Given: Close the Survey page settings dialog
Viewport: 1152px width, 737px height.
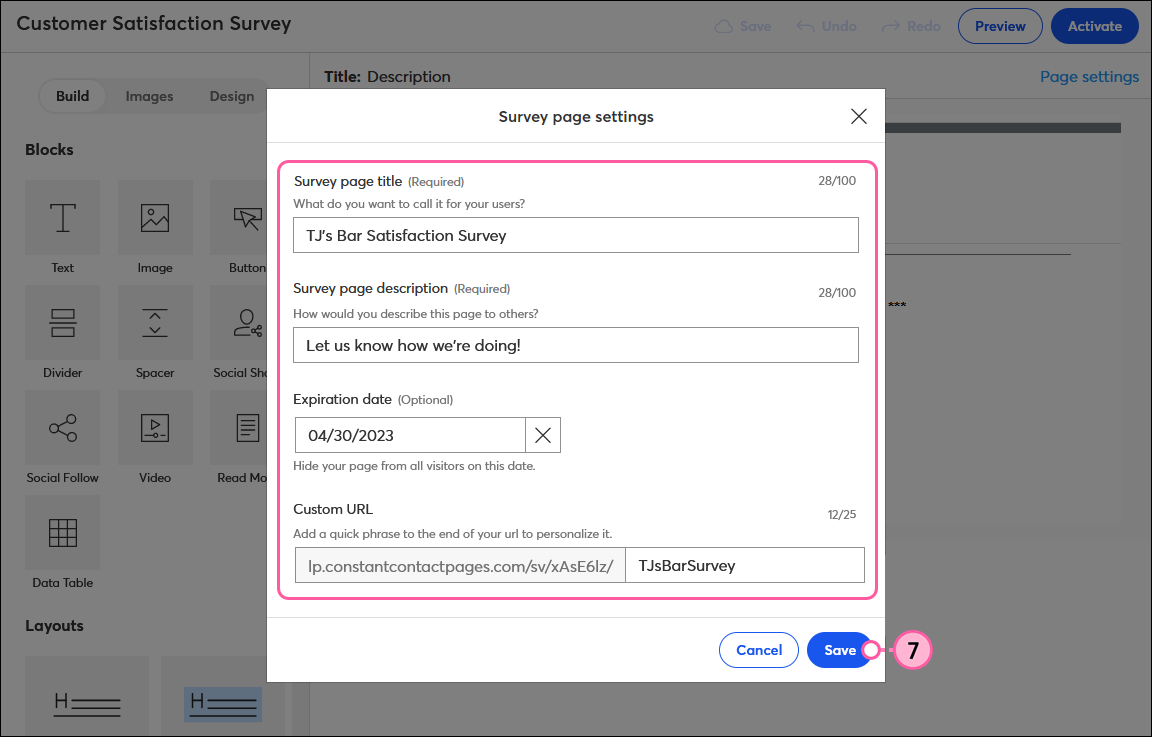Looking at the screenshot, I should (859, 116).
